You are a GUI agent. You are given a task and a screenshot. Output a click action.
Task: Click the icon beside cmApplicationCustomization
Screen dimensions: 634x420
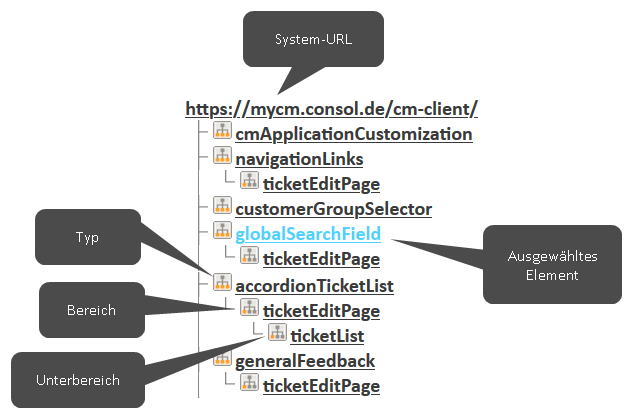[x=222, y=132]
